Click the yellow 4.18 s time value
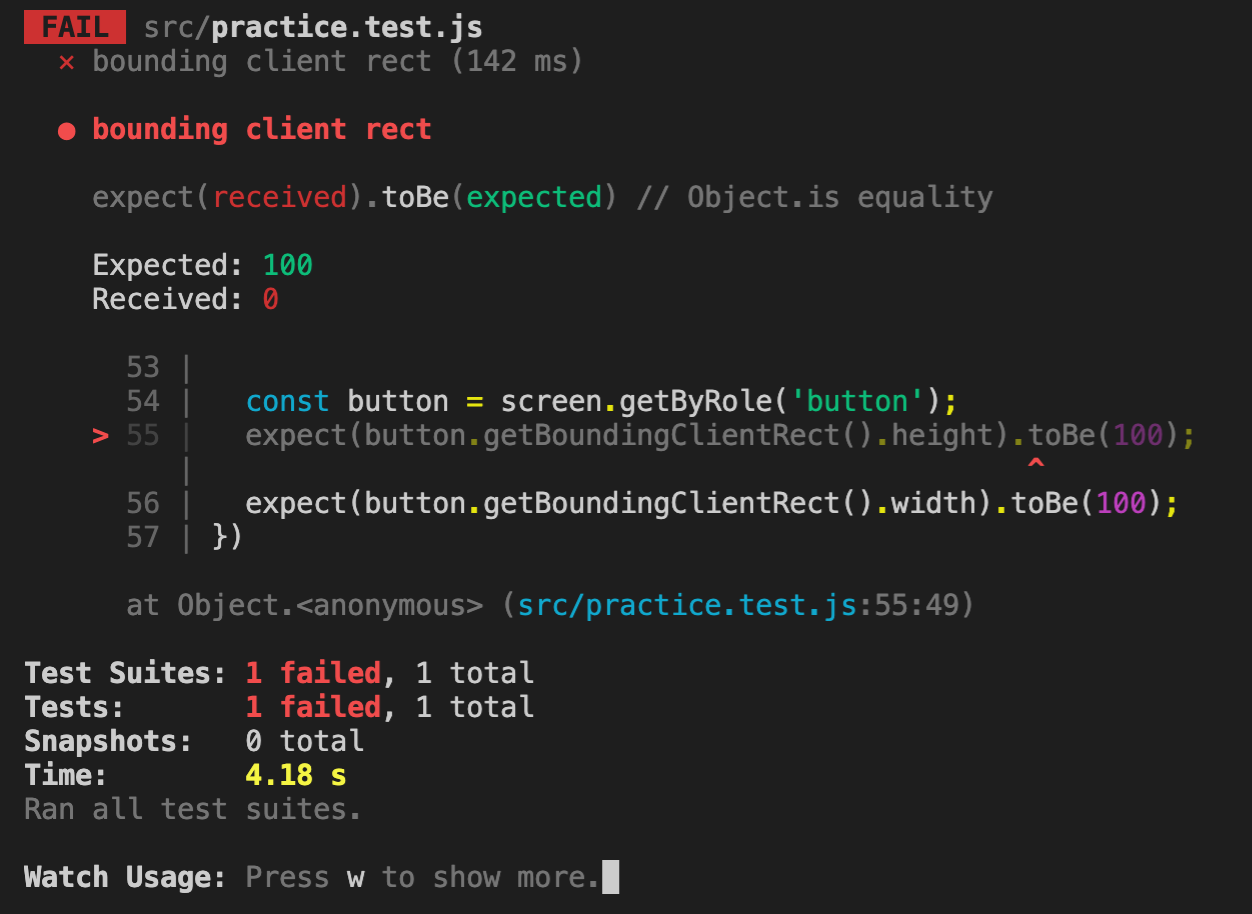Screen dimensions: 1252x914 [296, 776]
